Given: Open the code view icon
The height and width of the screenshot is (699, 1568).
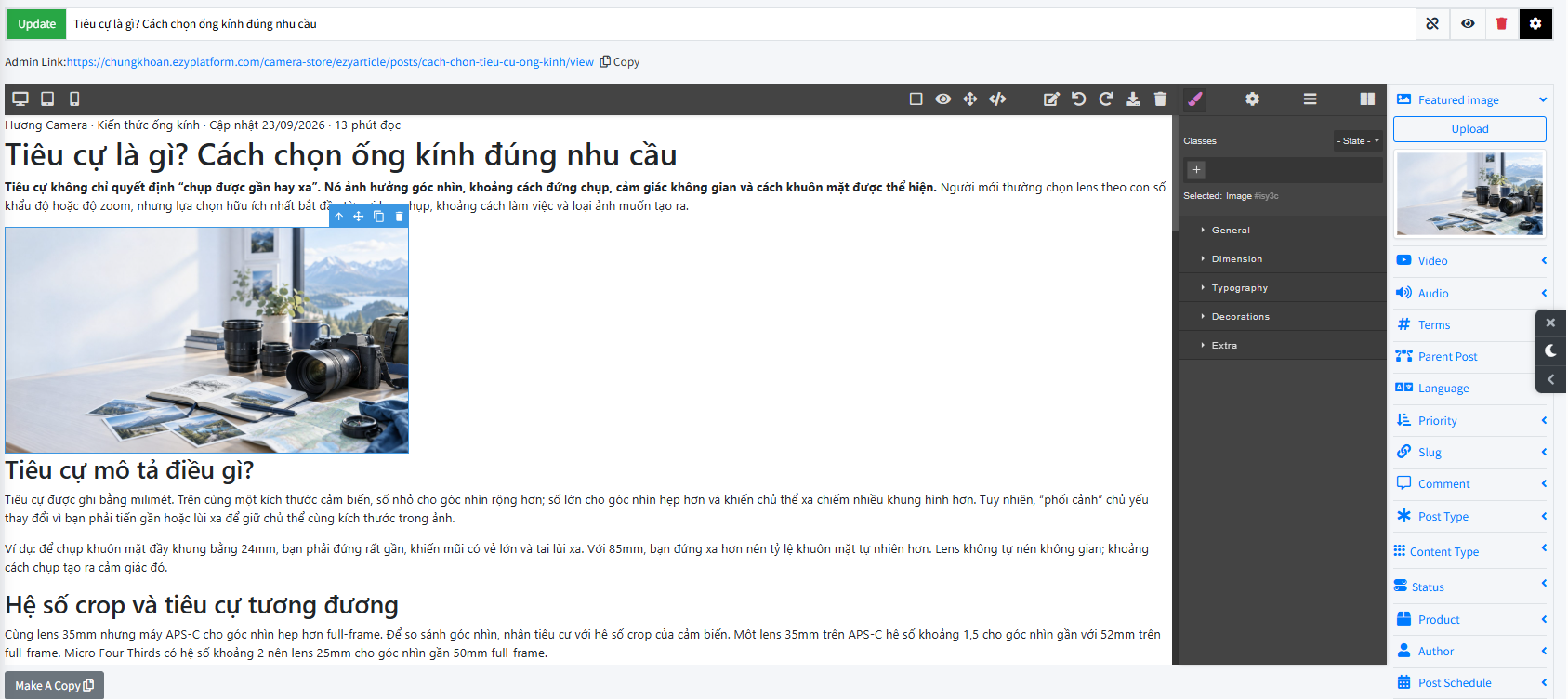Looking at the screenshot, I should click(997, 99).
